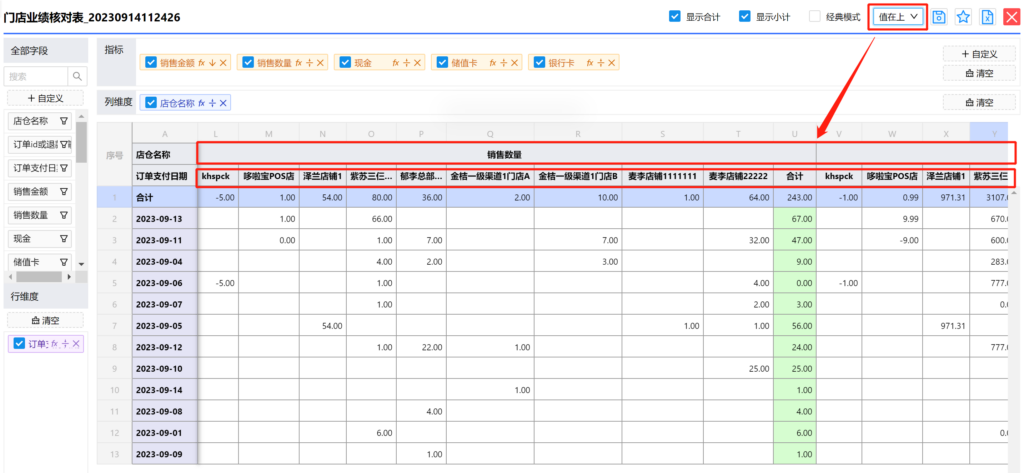
Task: Open fx formula for 储值卡 metric
Action: (x=494, y=63)
